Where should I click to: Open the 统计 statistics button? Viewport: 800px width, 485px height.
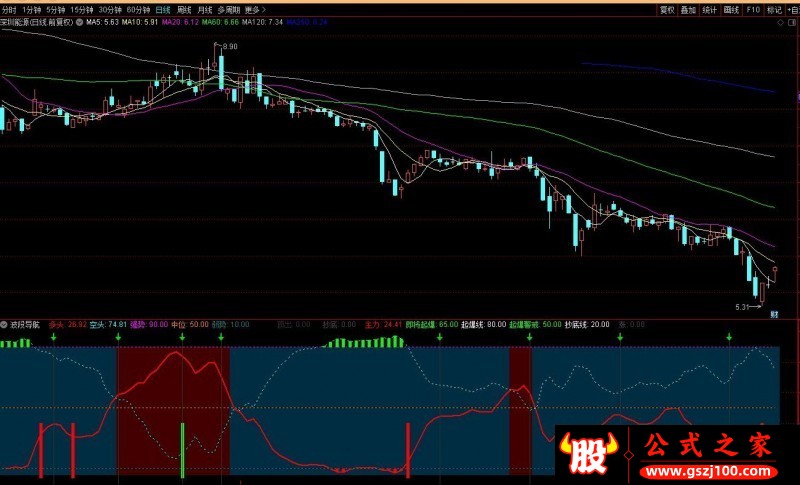[x=710, y=10]
